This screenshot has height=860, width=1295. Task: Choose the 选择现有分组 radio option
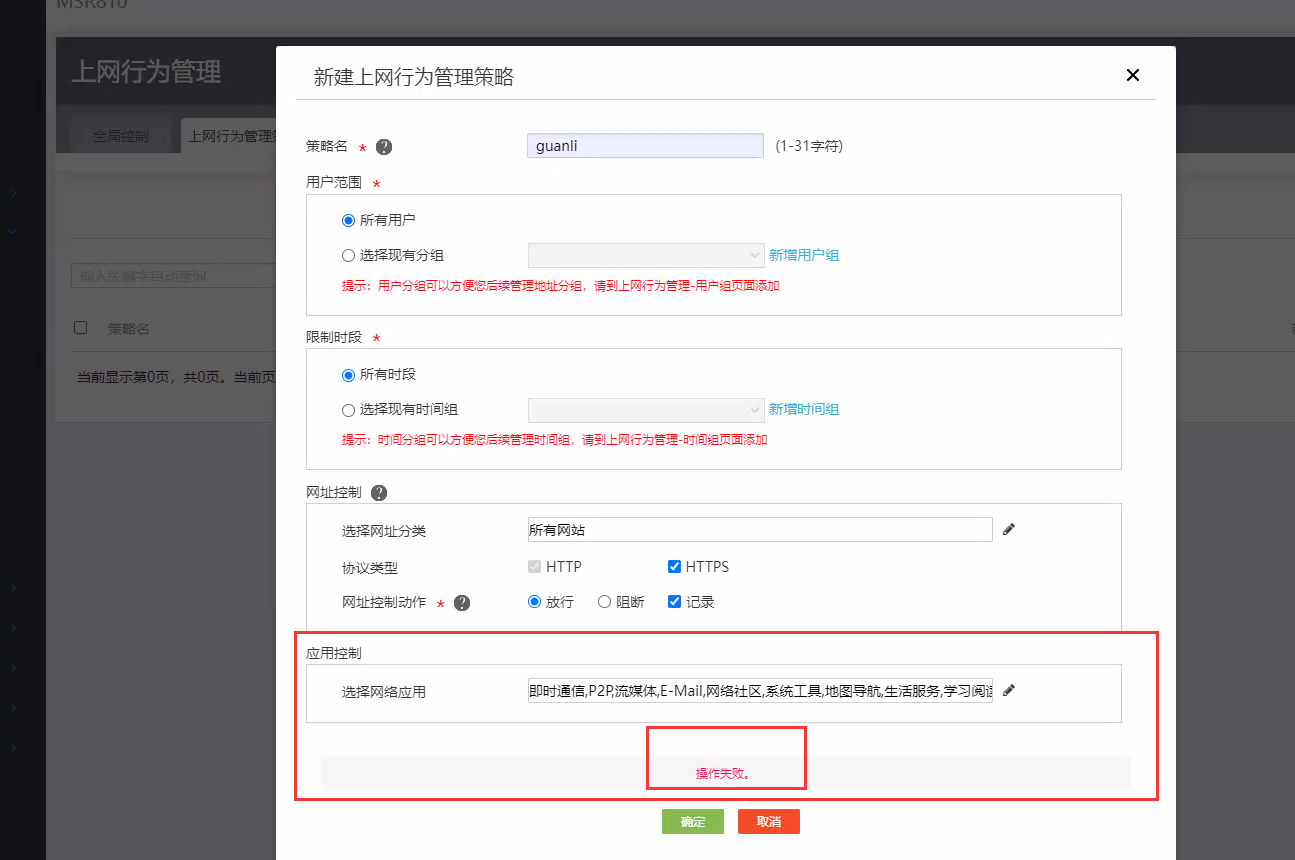tap(348, 255)
